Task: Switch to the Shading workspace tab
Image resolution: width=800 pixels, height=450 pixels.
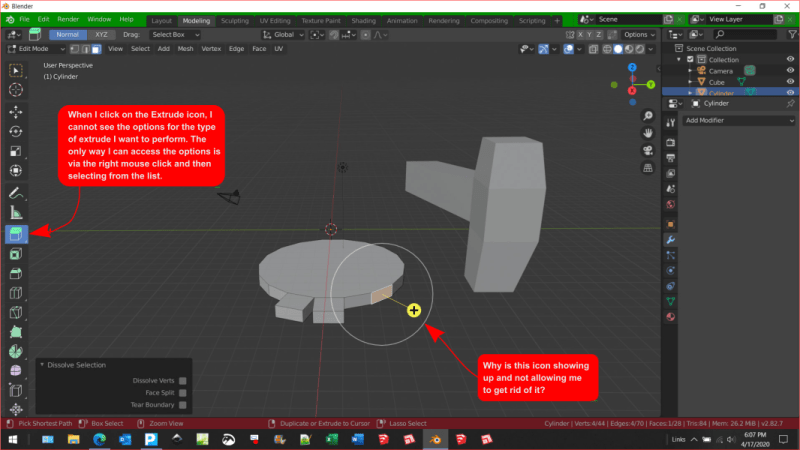Action: pyautogui.click(x=363, y=21)
